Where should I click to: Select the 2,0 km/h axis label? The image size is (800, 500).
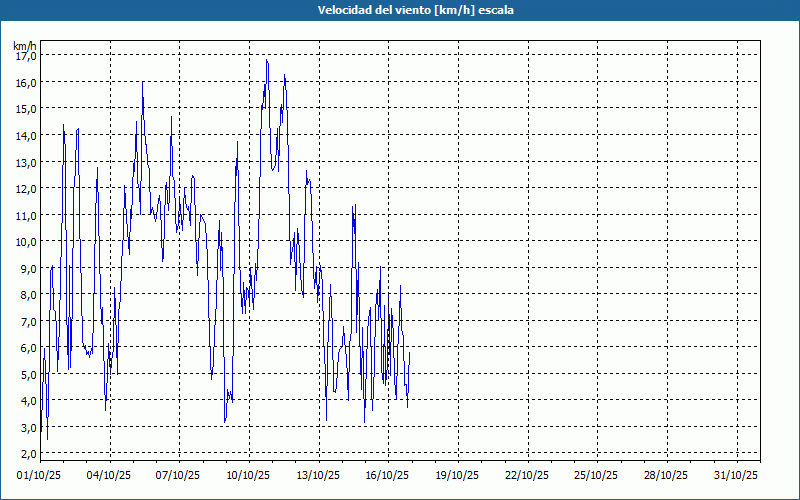(x=29, y=454)
